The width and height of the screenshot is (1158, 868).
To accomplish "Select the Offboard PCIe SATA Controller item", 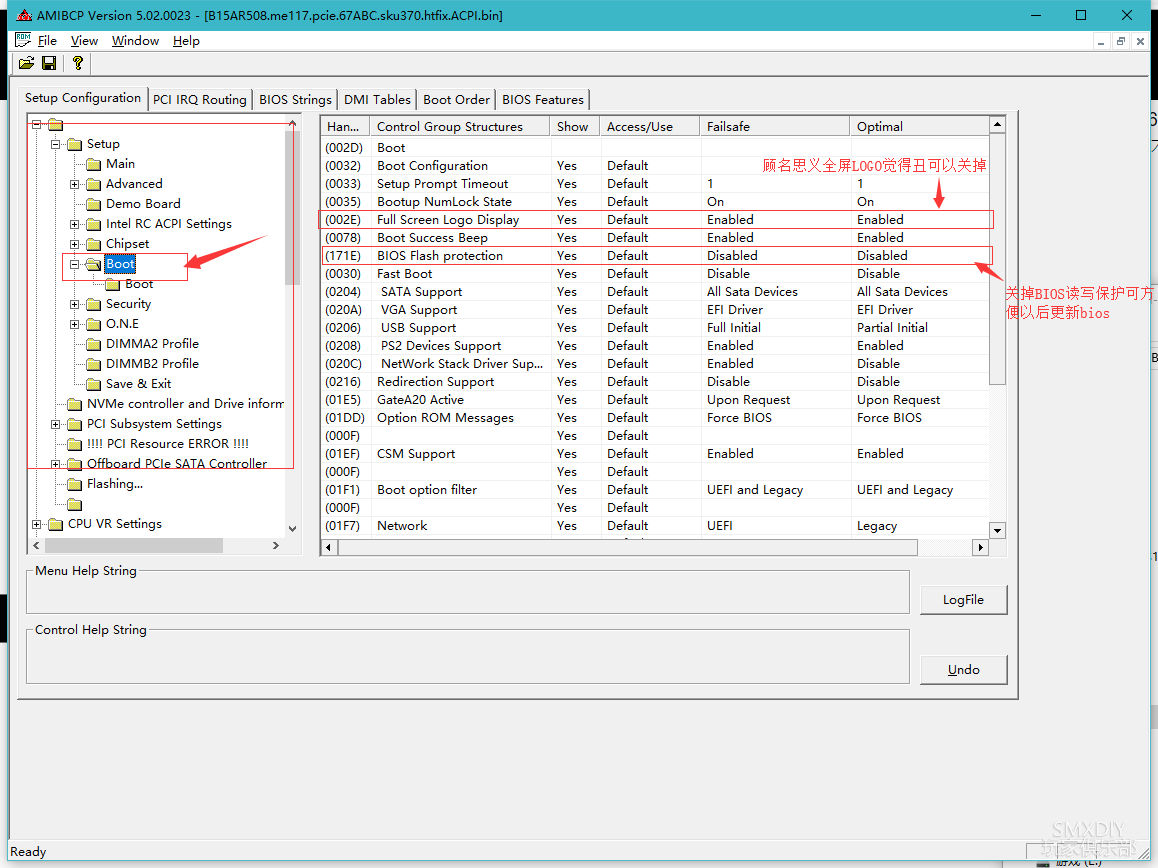I will click(x=177, y=464).
